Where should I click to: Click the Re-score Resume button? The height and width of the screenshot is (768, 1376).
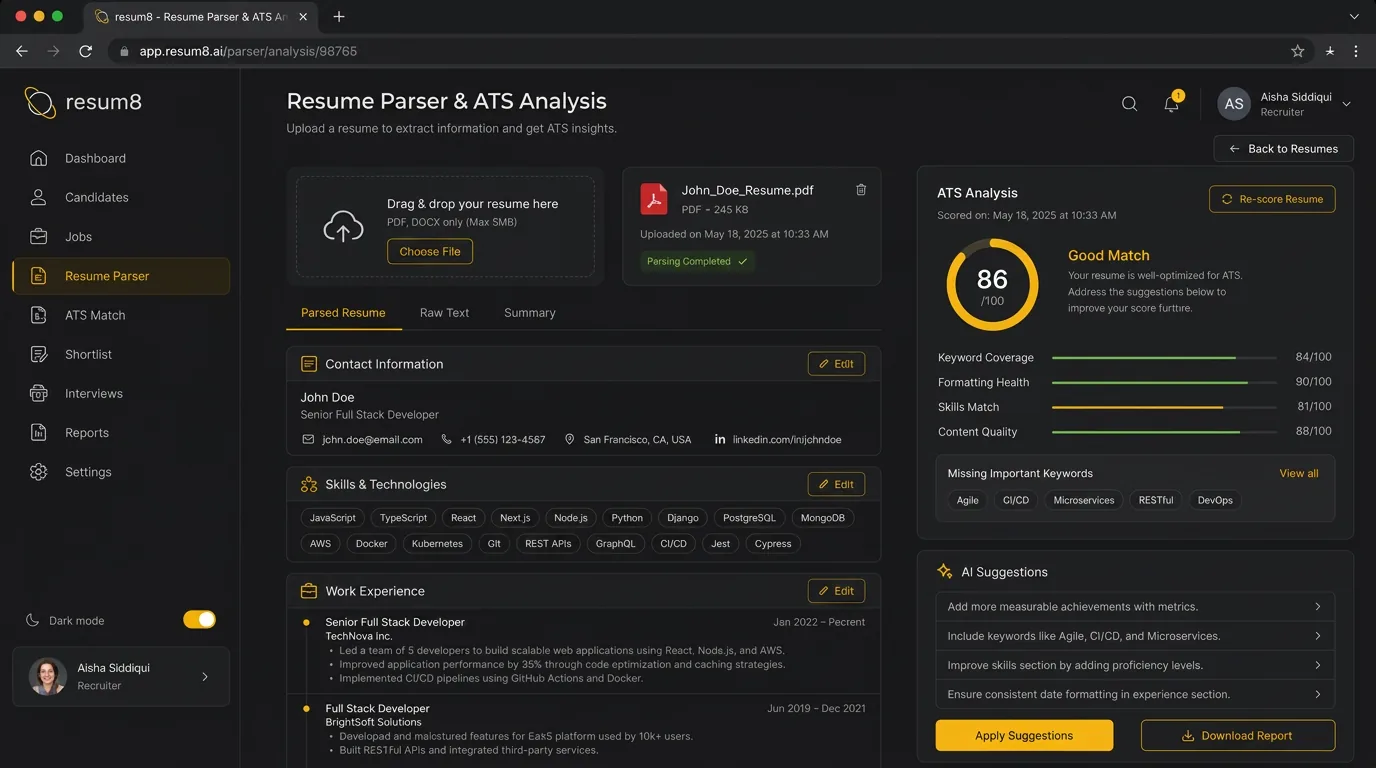[x=1272, y=199]
